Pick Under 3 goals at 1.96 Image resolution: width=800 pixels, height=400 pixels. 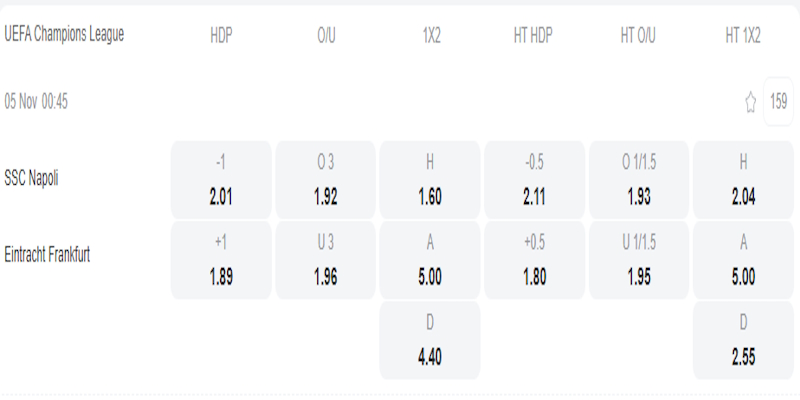(326, 260)
